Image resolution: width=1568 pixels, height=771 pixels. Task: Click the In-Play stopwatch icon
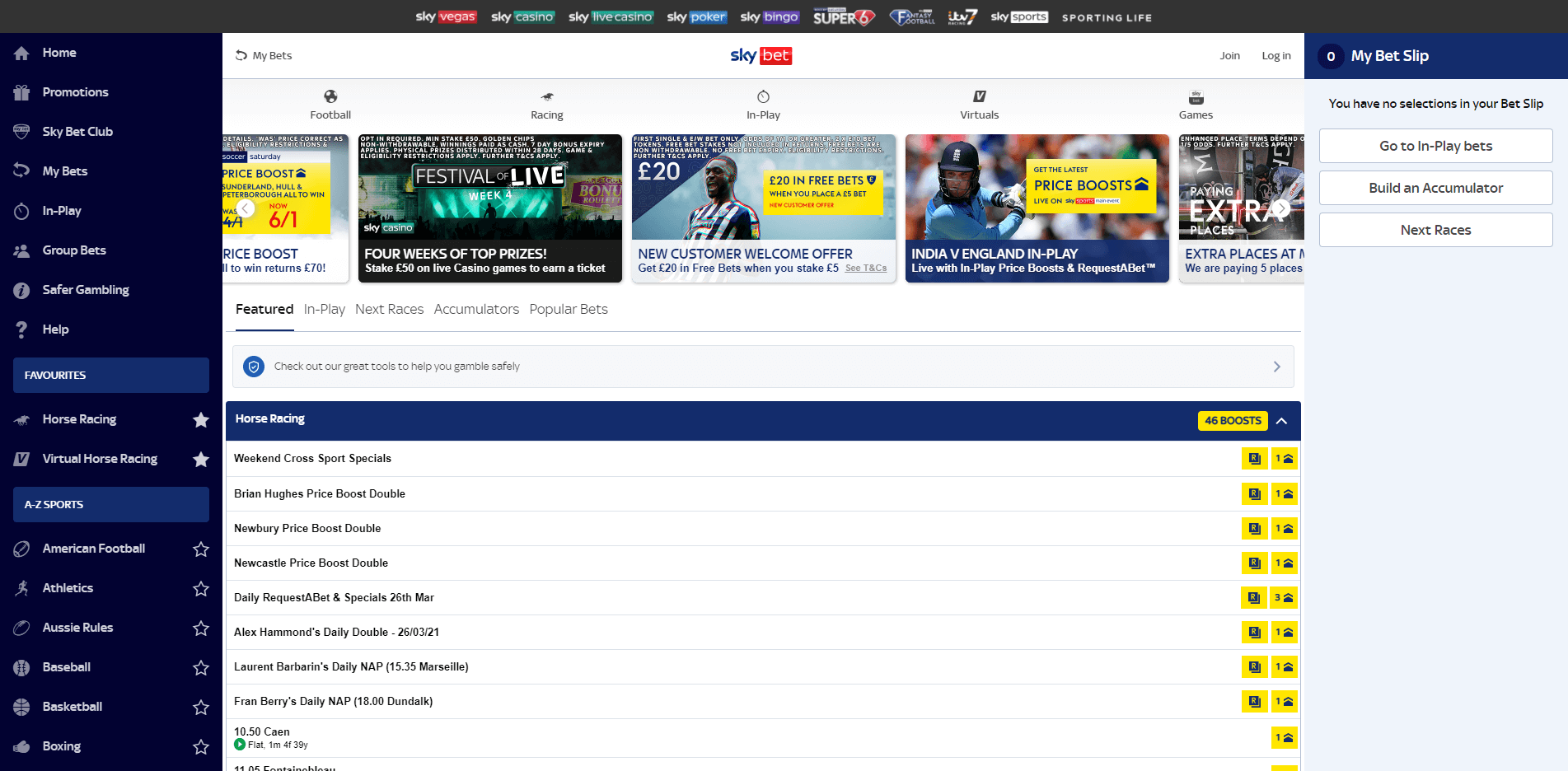762,96
